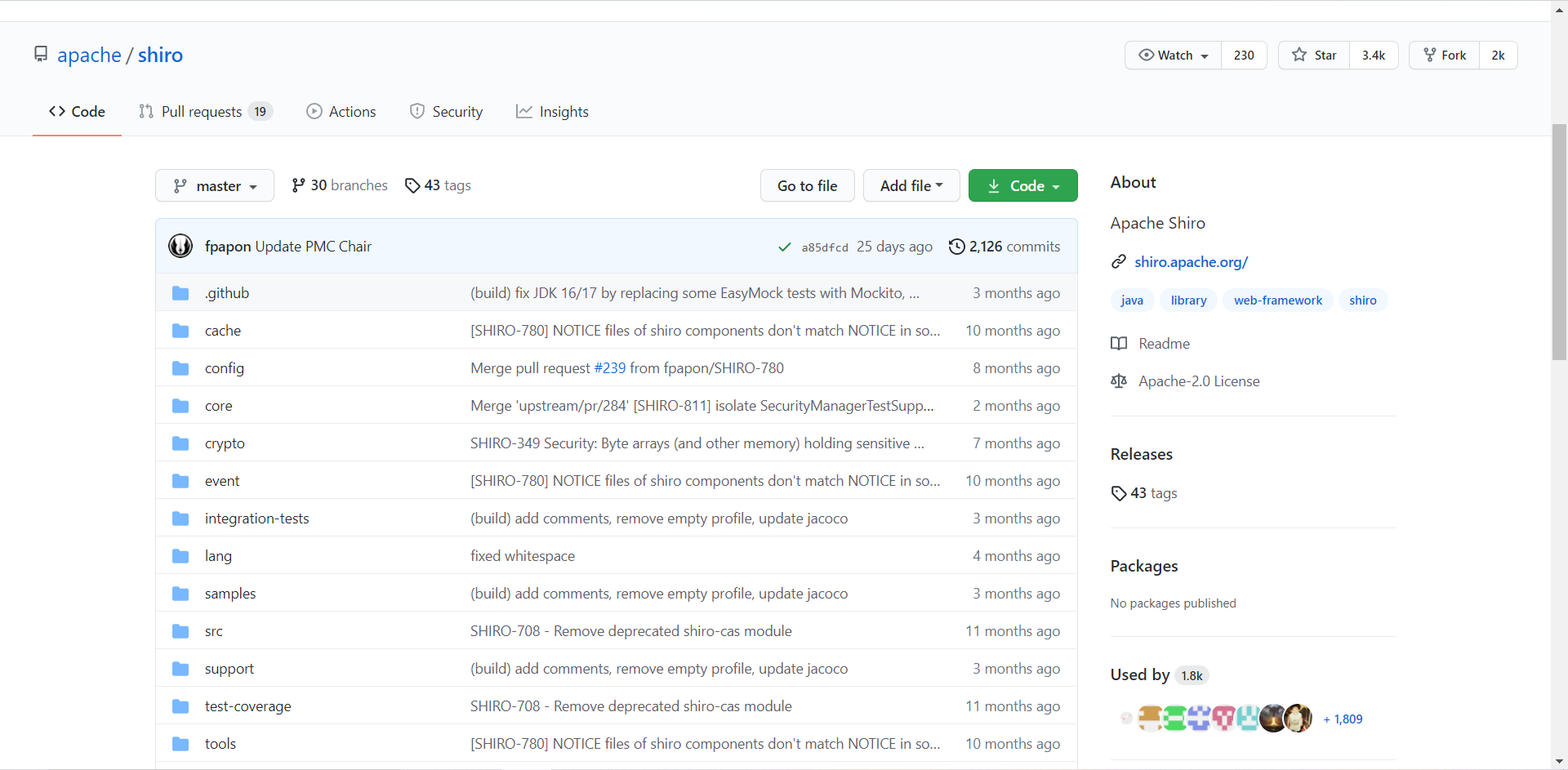Image resolution: width=1568 pixels, height=770 pixels.
Task: Click the support folder icon
Action: pos(180,669)
